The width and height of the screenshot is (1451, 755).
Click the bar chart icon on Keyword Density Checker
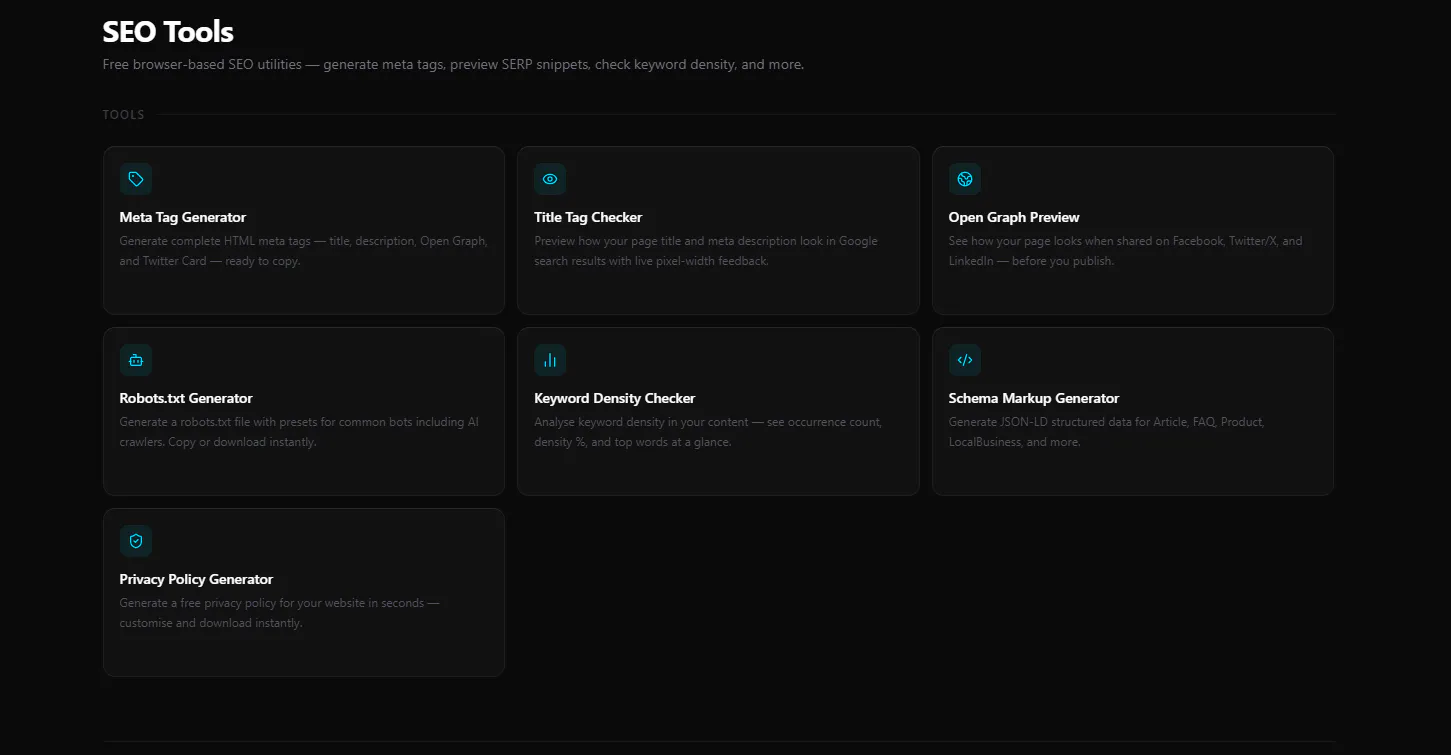click(550, 360)
